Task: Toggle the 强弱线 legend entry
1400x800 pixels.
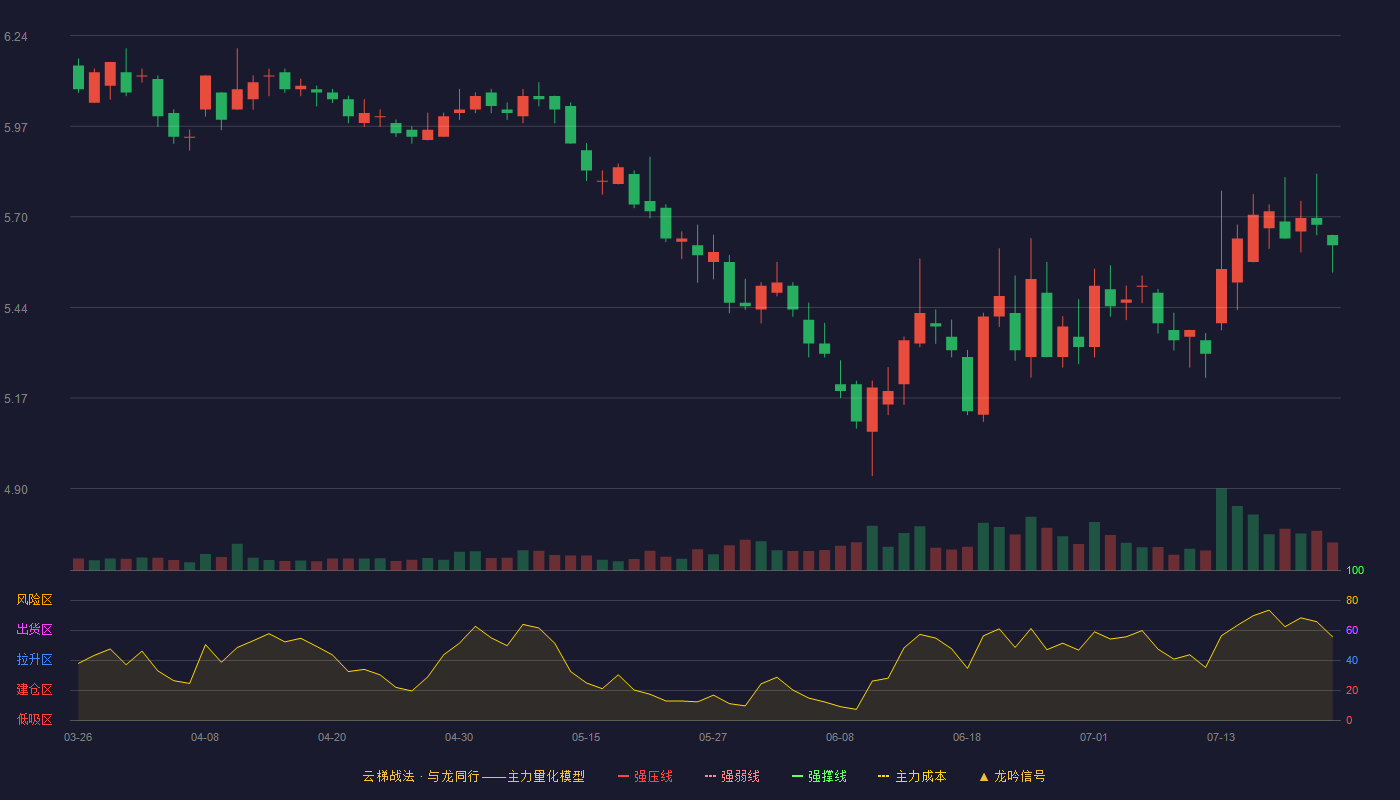Action: 732,776
